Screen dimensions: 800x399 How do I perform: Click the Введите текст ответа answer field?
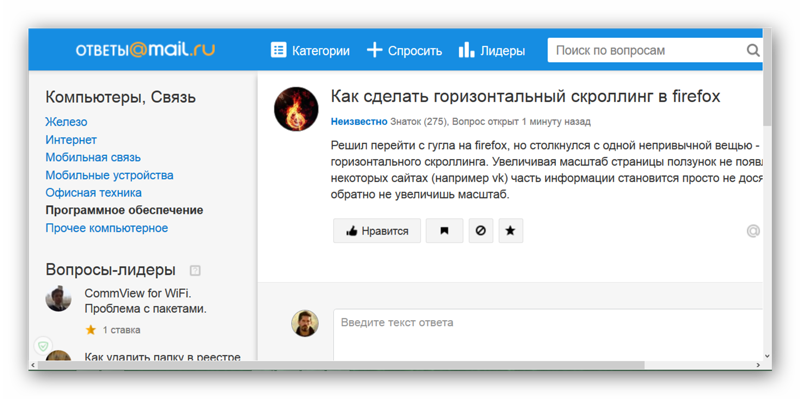pos(548,334)
